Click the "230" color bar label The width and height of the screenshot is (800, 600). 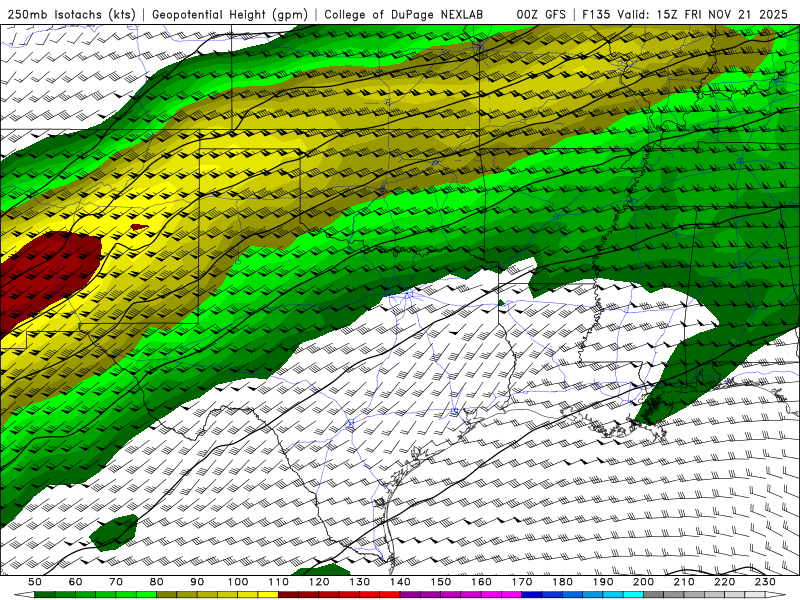pyautogui.click(x=765, y=582)
